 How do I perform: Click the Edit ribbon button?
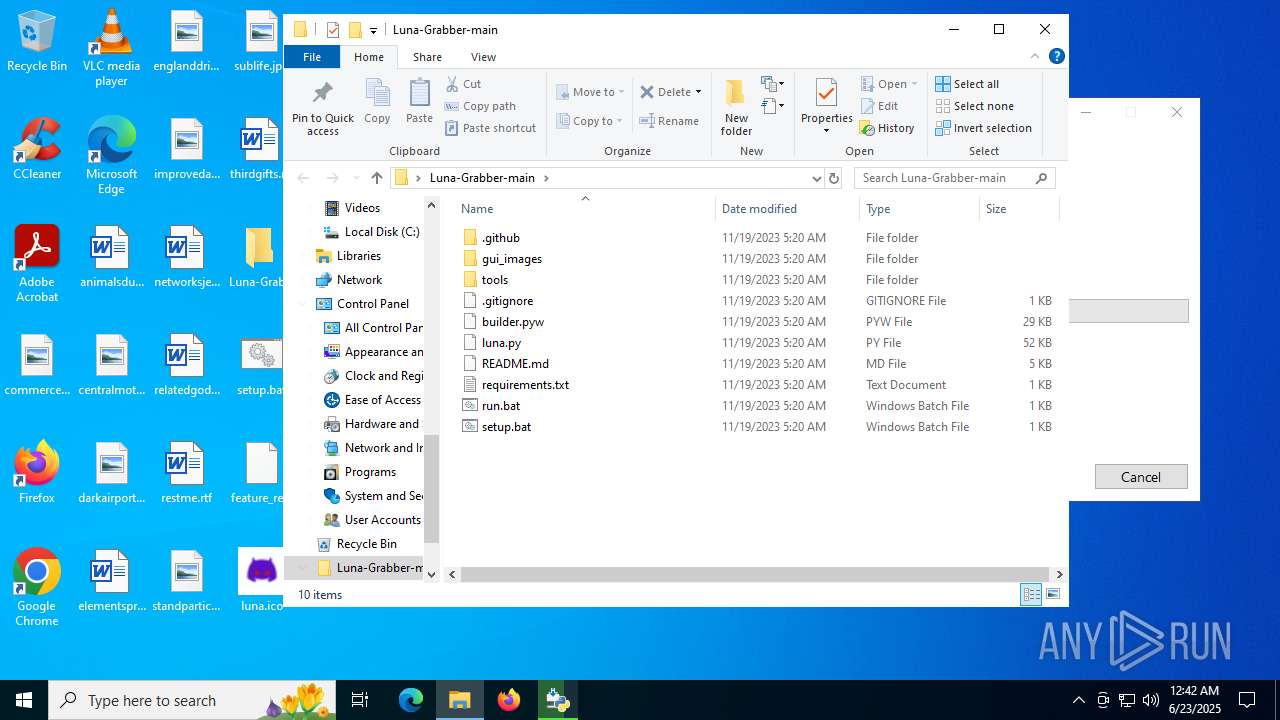pos(879,106)
